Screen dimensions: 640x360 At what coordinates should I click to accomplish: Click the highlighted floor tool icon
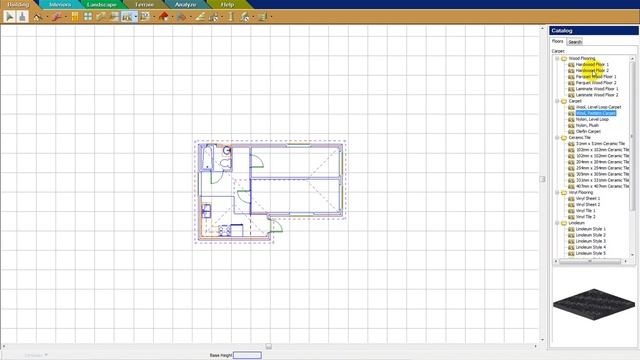(x=127, y=17)
